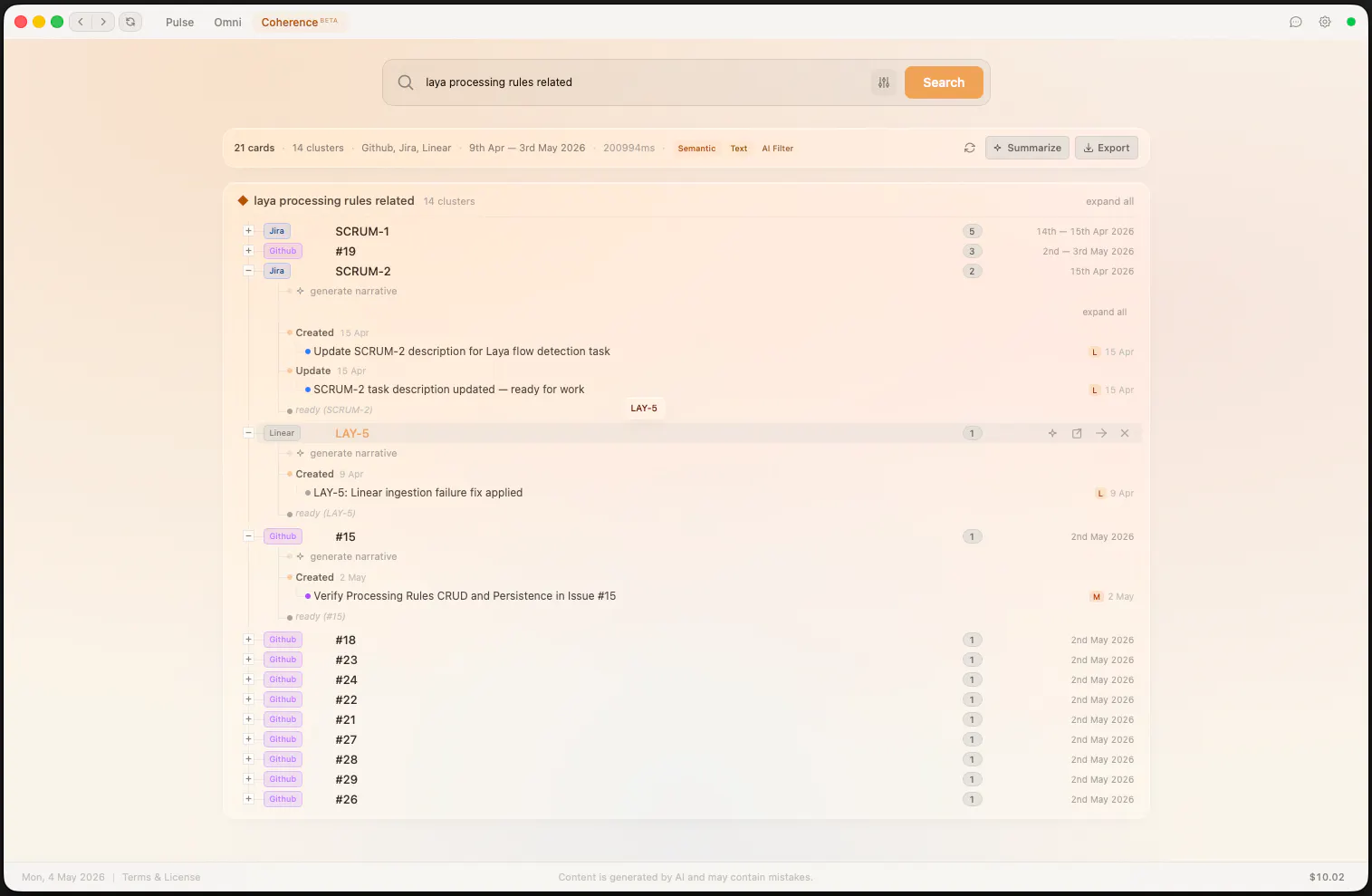Open 'Update SCRUM-2 description for Laya flow detection task'
Screen dimensions: 1372x896
click(462, 352)
